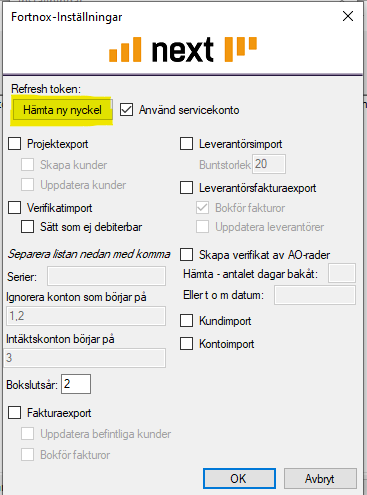Image resolution: width=367 pixels, height=495 pixels.
Task: Tick the Verifikatimport checkbox
Action: click(15, 207)
